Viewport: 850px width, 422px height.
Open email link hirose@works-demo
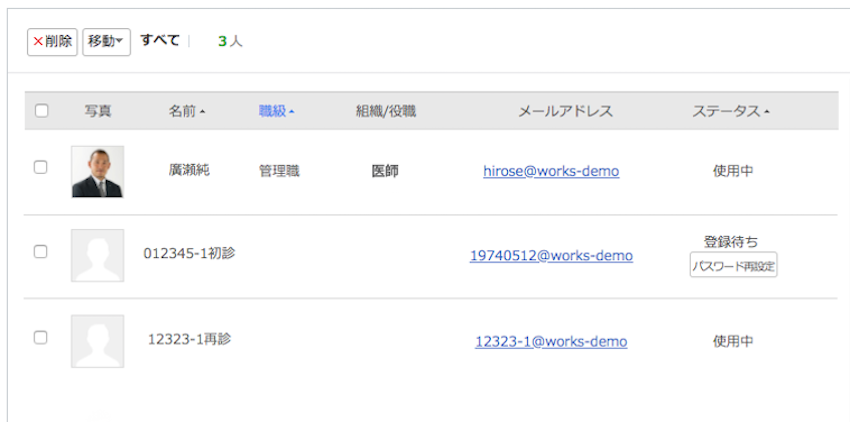tap(551, 171)
